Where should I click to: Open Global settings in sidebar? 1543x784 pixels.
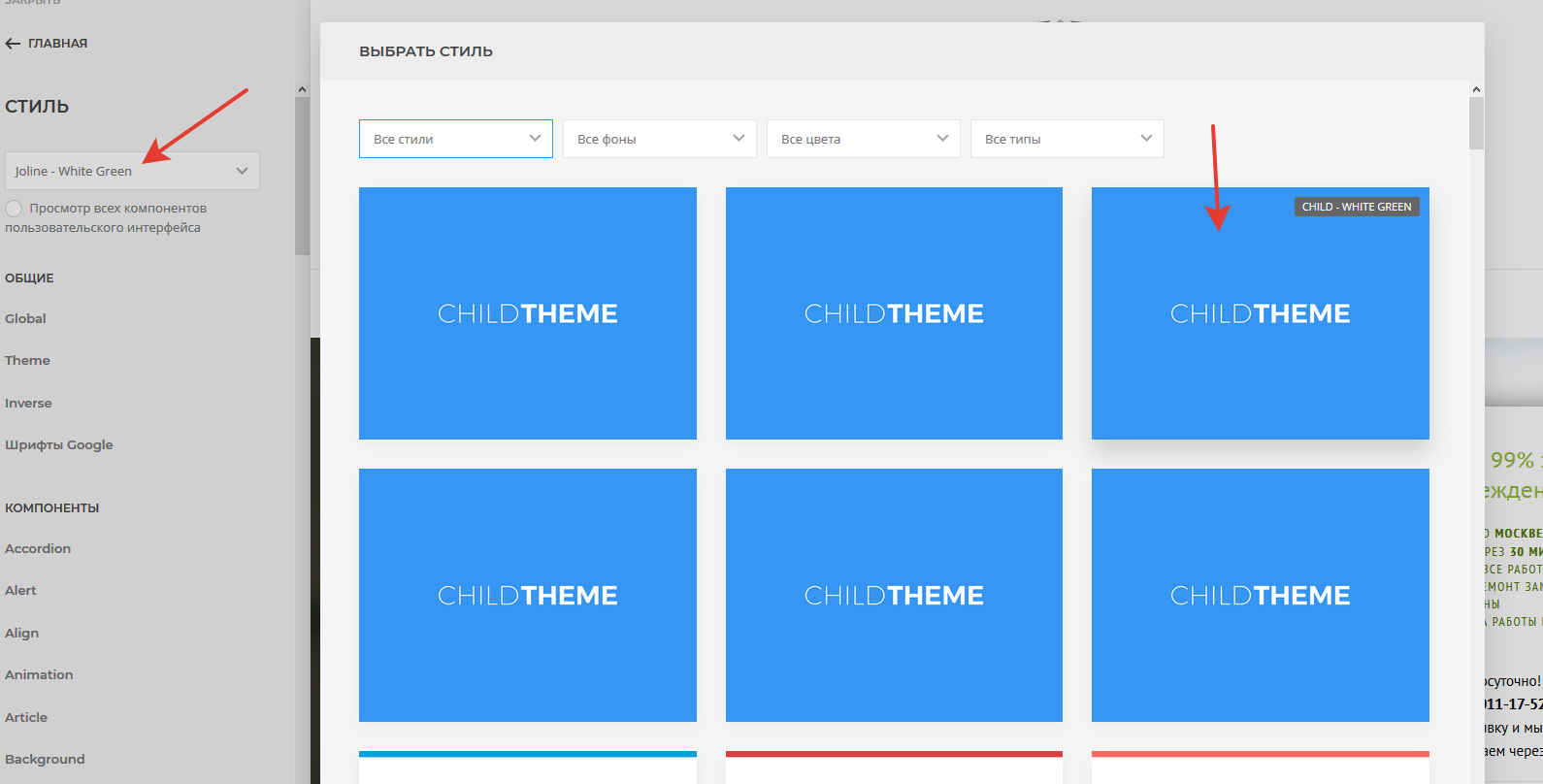25,318
